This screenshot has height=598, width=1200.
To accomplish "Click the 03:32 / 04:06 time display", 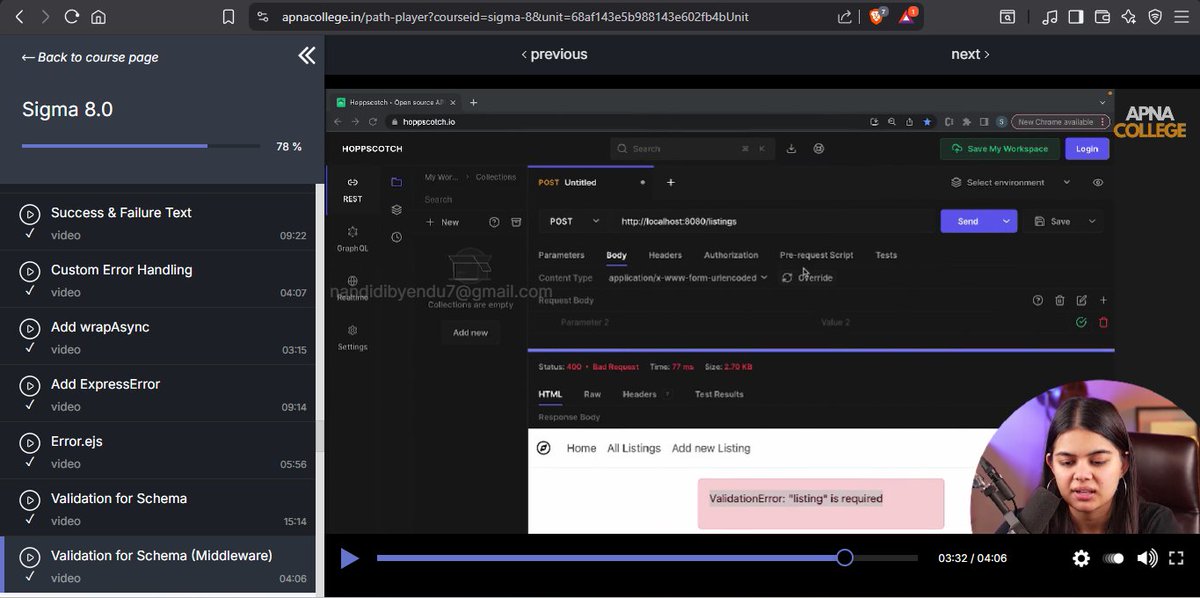I will pyautogui.click(x=972, y=558).
